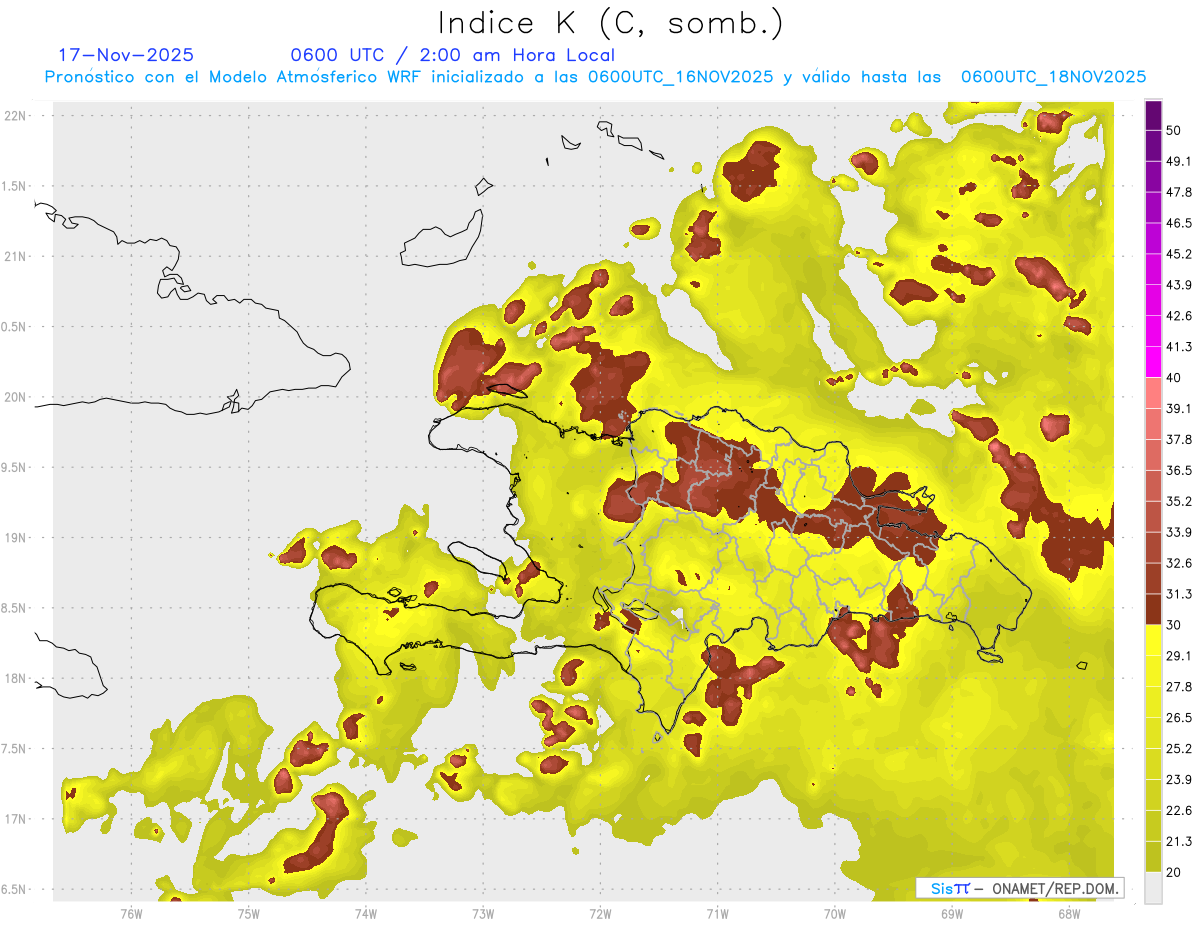Click the "40" colorbar label

click(1174, 378)
